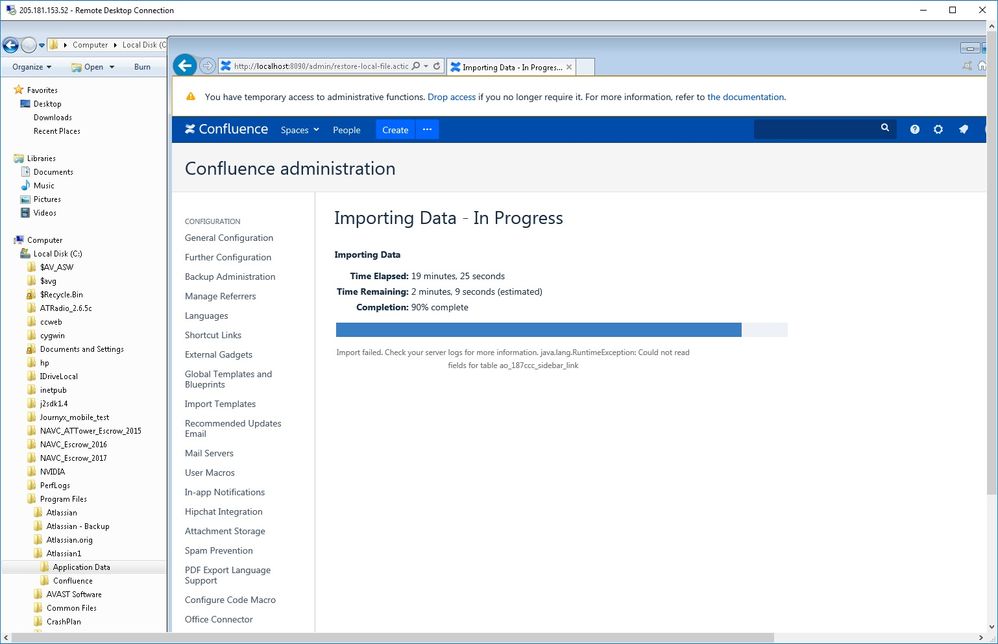The image size is (998, 644).
Task: Click the Open button in Explorer toolbar
Action: coord(87,67)
